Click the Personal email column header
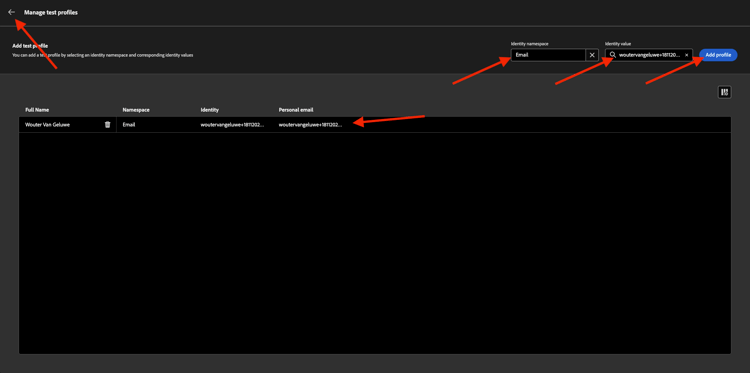 [x=296, y=110]
